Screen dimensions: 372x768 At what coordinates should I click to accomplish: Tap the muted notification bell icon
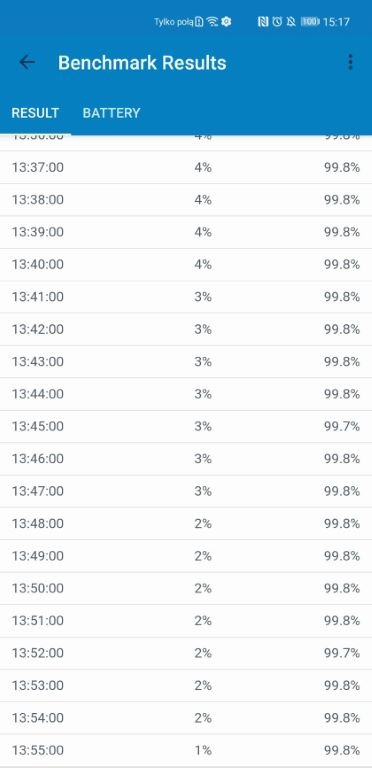291,22
